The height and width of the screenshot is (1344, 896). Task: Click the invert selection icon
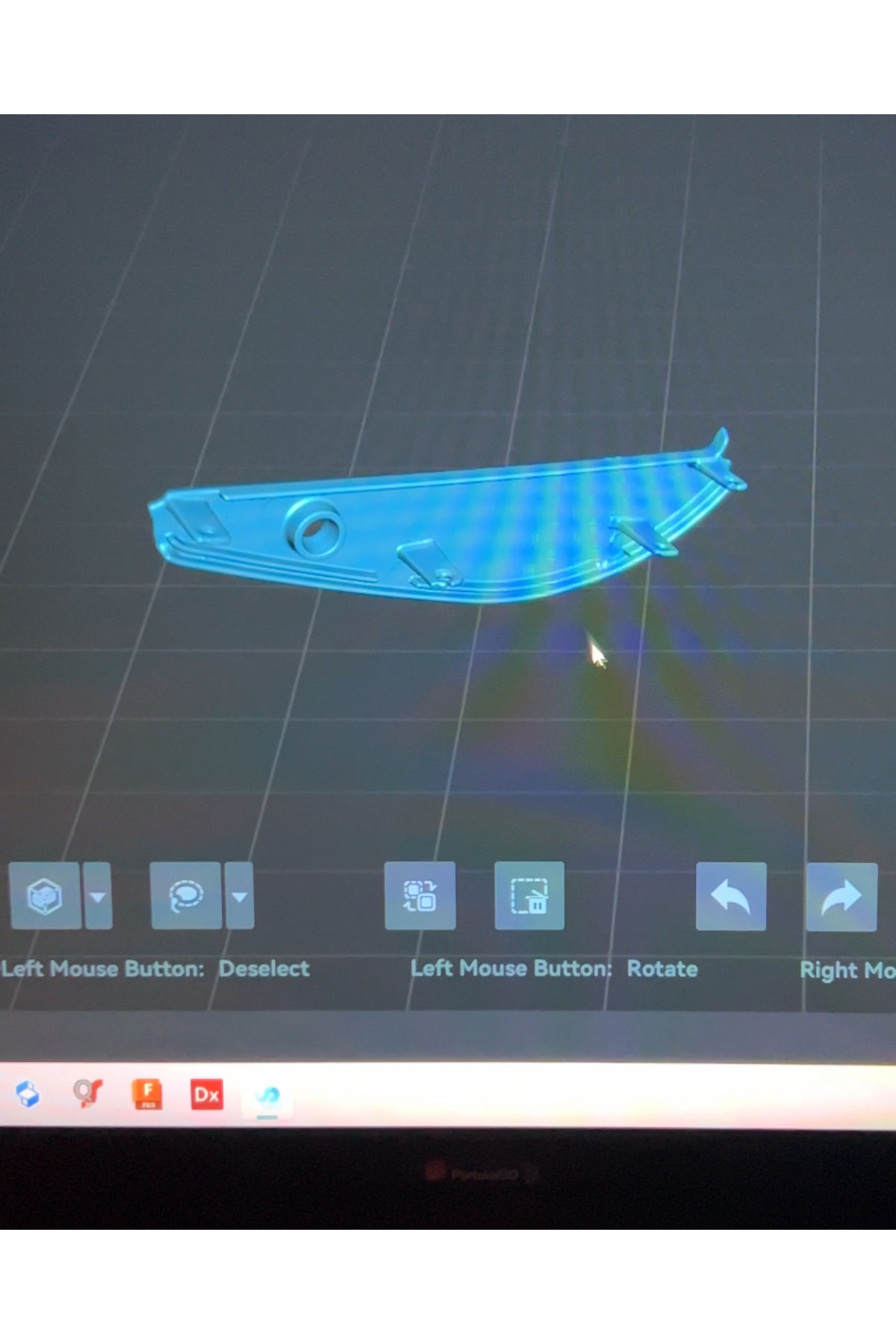point(420,895)
